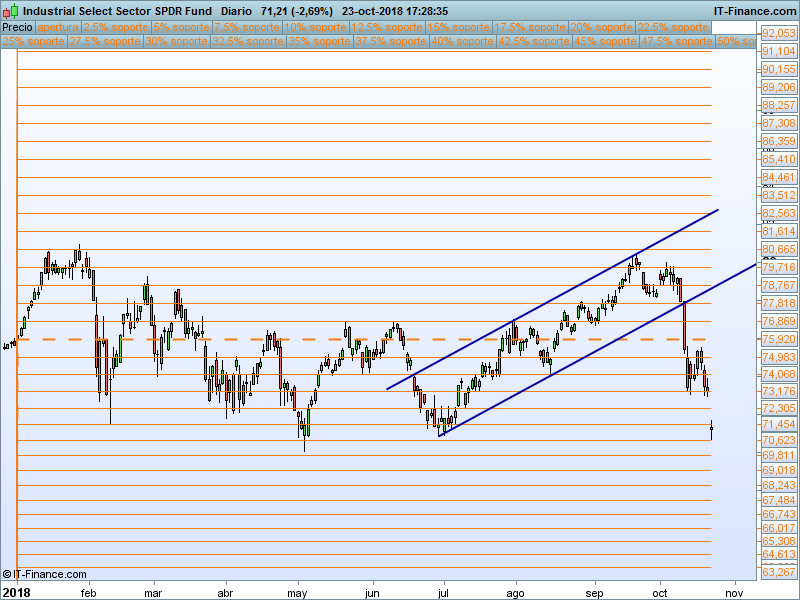Select the dashed orange apertura line
The height and width of the screenshot is (600, 800).
(364, 339)
